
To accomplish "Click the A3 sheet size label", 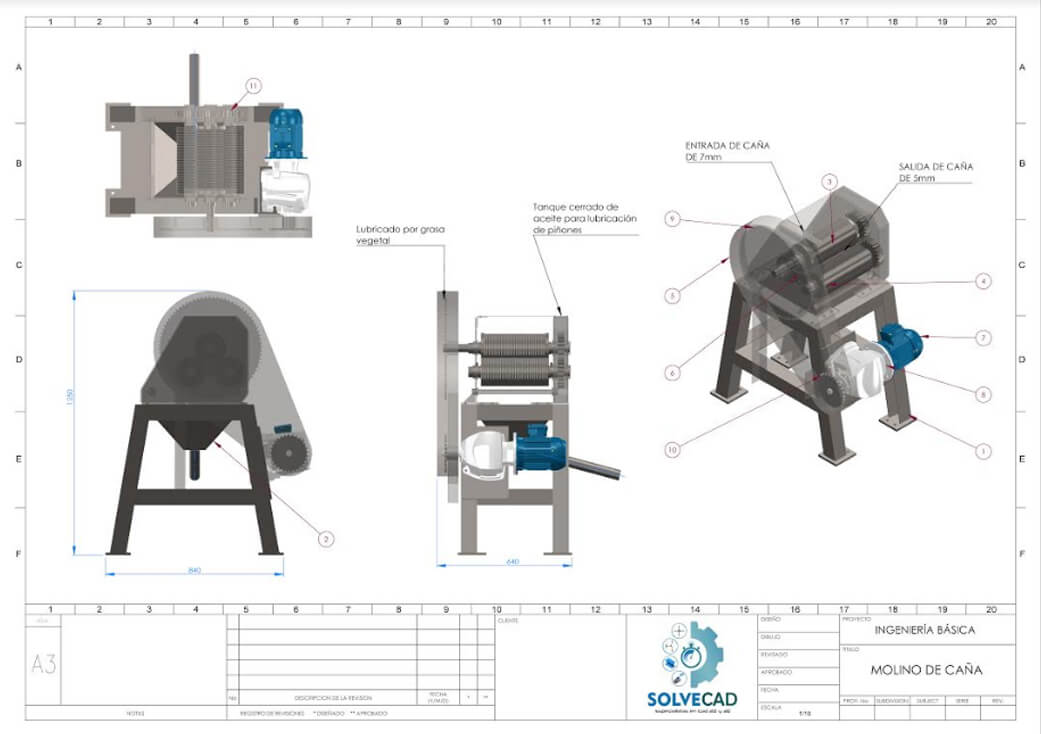I will tap(44, 664).
